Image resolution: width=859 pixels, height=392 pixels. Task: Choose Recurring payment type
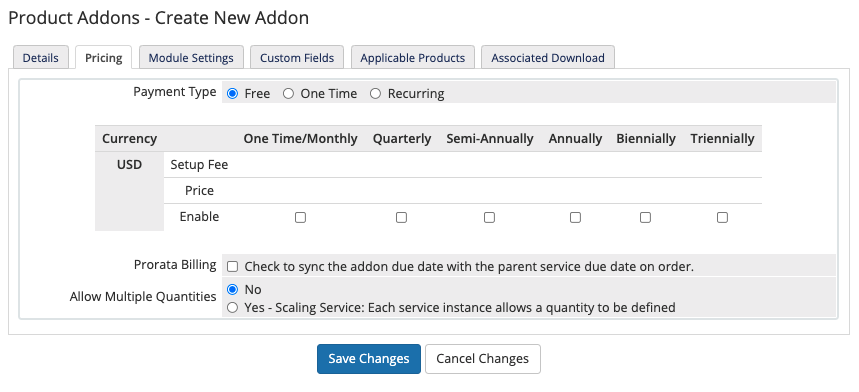[x=375, y=94]
